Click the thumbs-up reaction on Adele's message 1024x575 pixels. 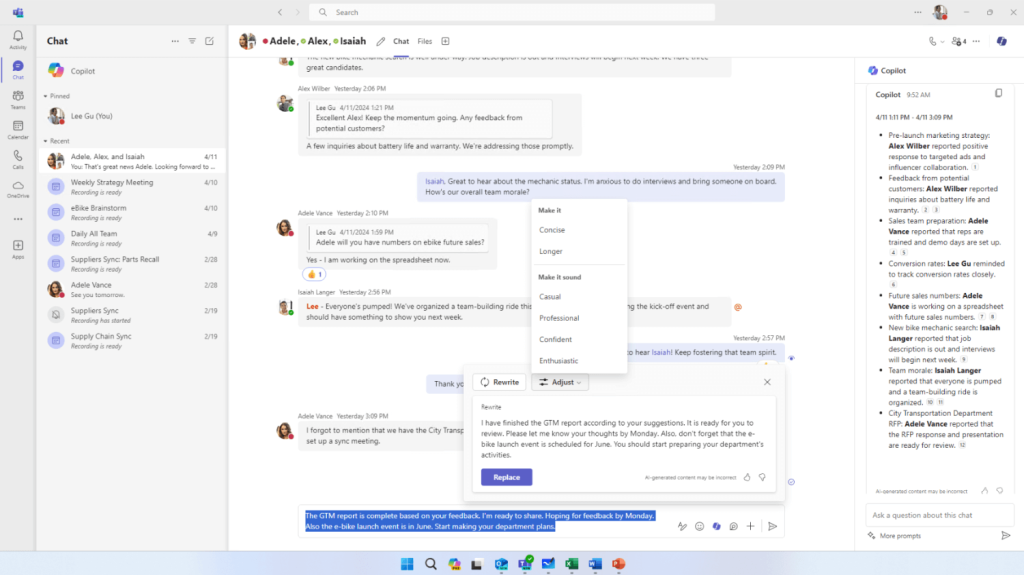coord(314,273)
